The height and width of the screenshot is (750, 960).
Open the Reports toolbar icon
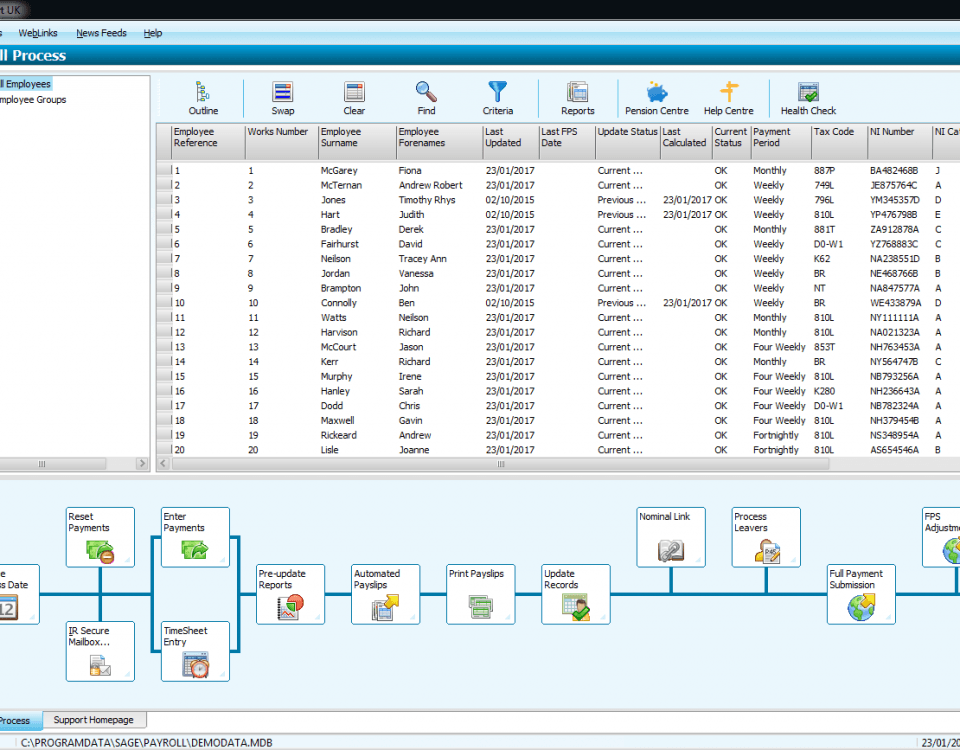click(577, 98)
